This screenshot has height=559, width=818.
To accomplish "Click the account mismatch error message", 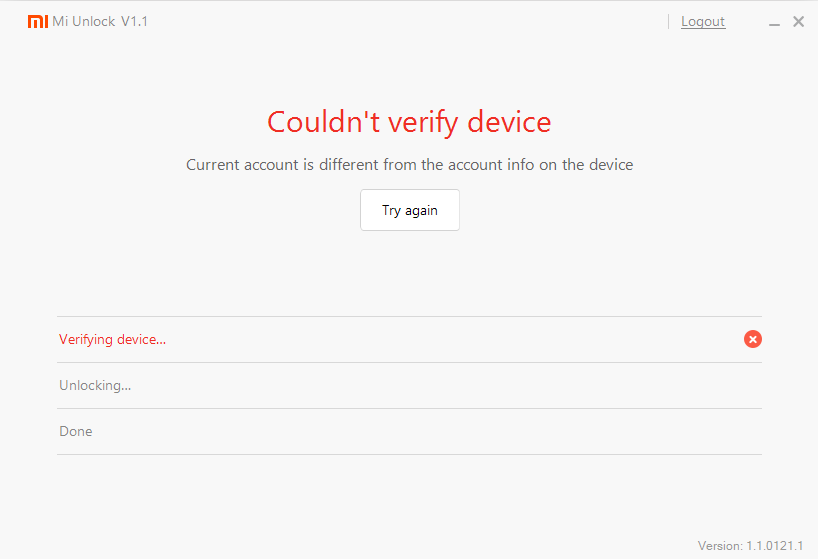I will (409, 164).
